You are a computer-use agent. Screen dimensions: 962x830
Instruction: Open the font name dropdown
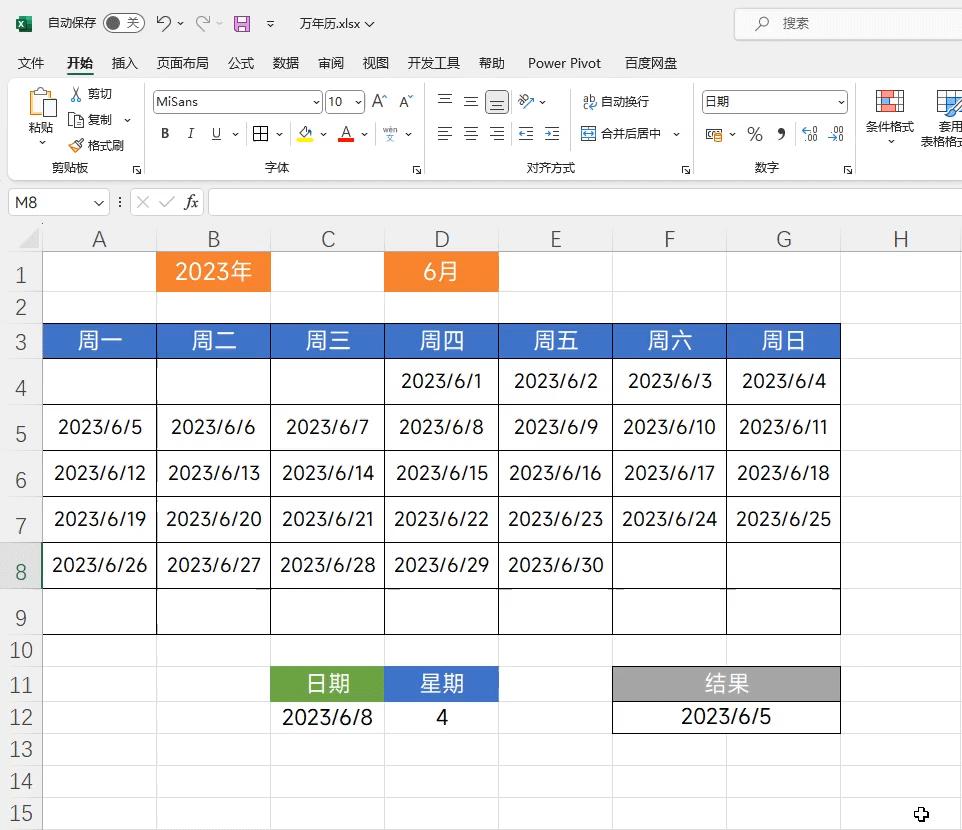coord(316,101)
